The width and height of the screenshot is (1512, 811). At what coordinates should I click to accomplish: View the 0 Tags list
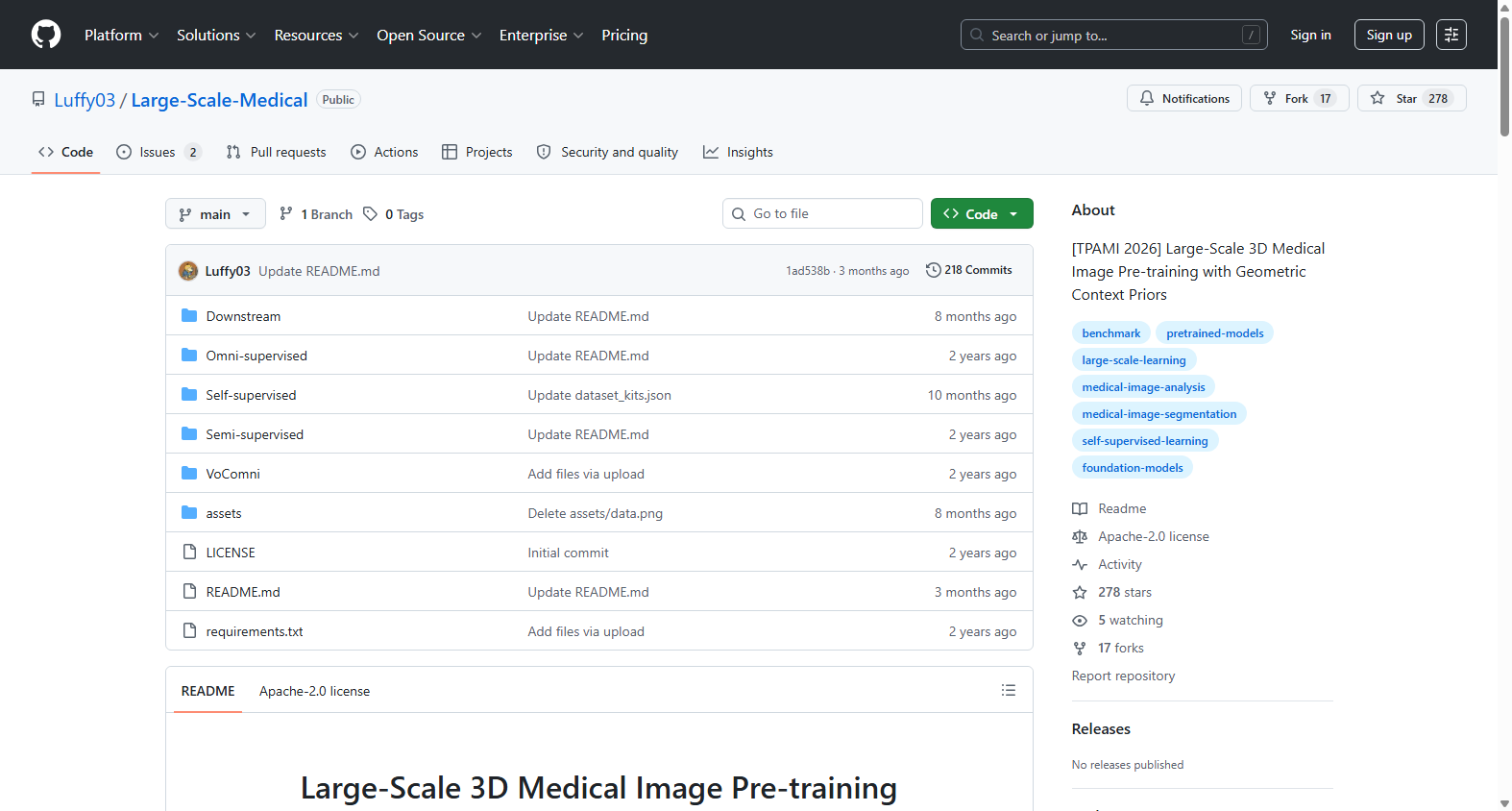click(394, 214)
